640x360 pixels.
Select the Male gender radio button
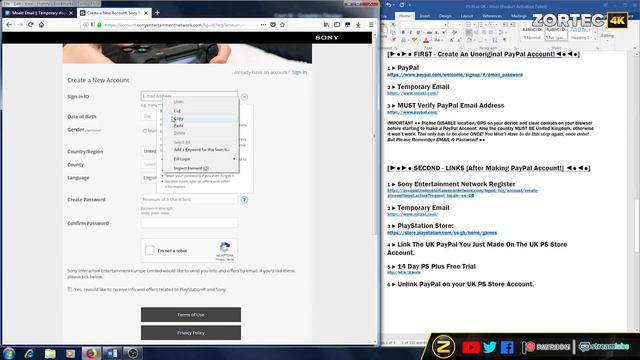(144, 131)
